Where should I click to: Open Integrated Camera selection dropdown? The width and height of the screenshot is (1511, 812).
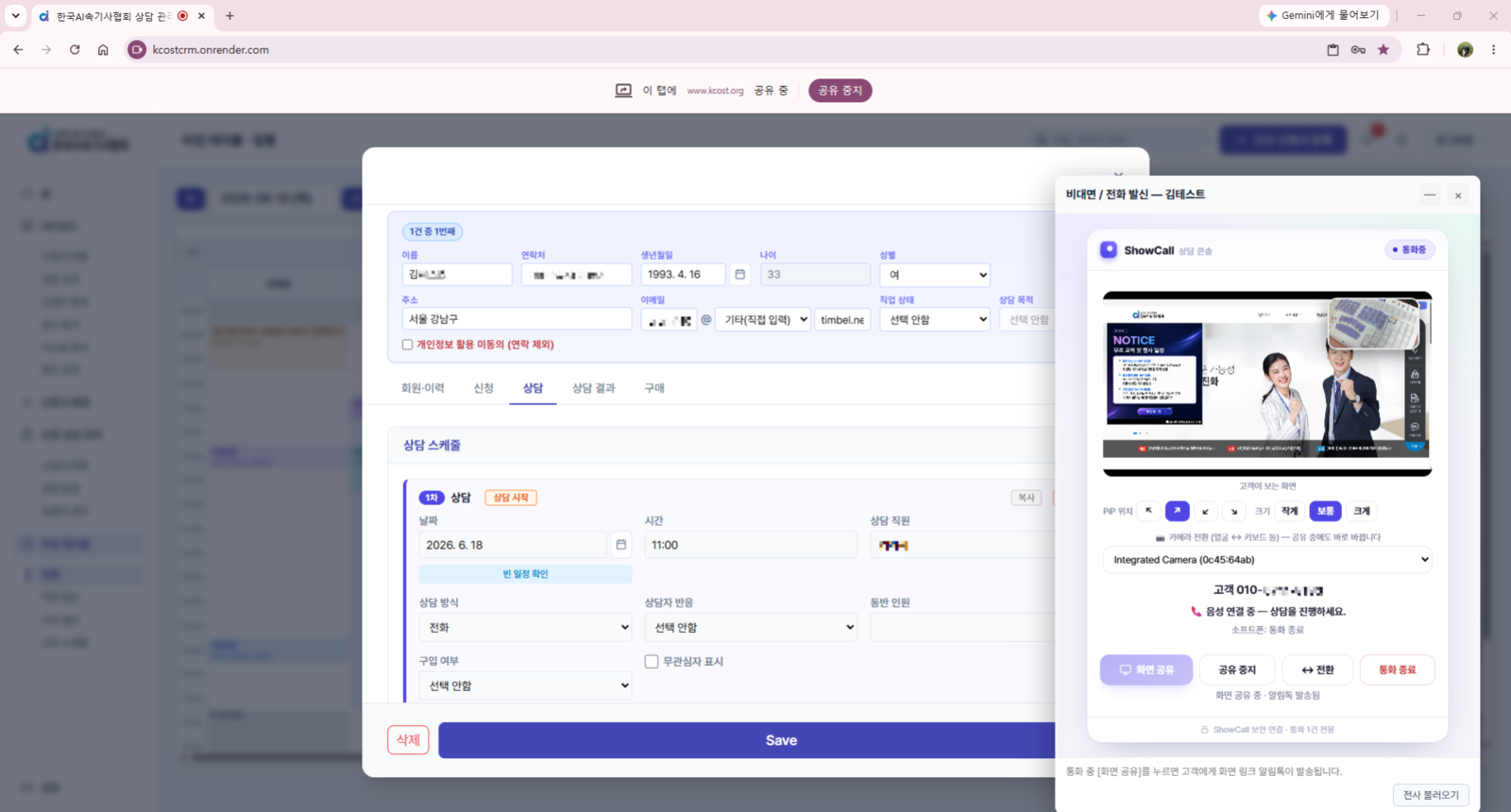pos(1267,560)
